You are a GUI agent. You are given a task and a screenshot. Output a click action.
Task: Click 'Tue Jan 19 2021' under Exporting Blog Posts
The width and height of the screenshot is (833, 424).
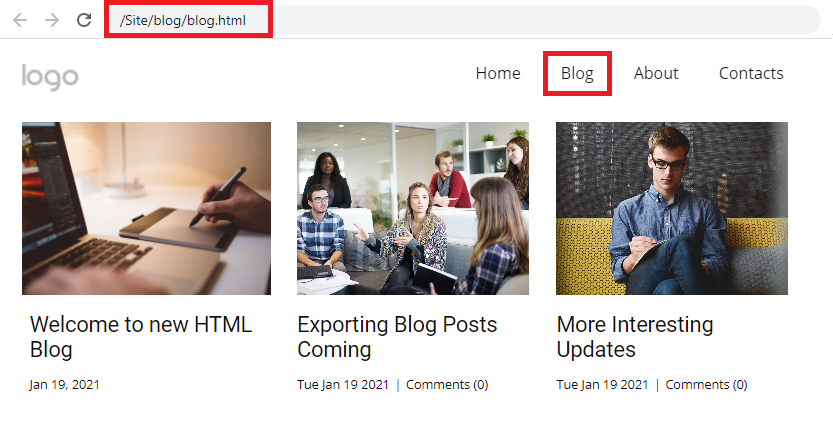tap(343, 385)
